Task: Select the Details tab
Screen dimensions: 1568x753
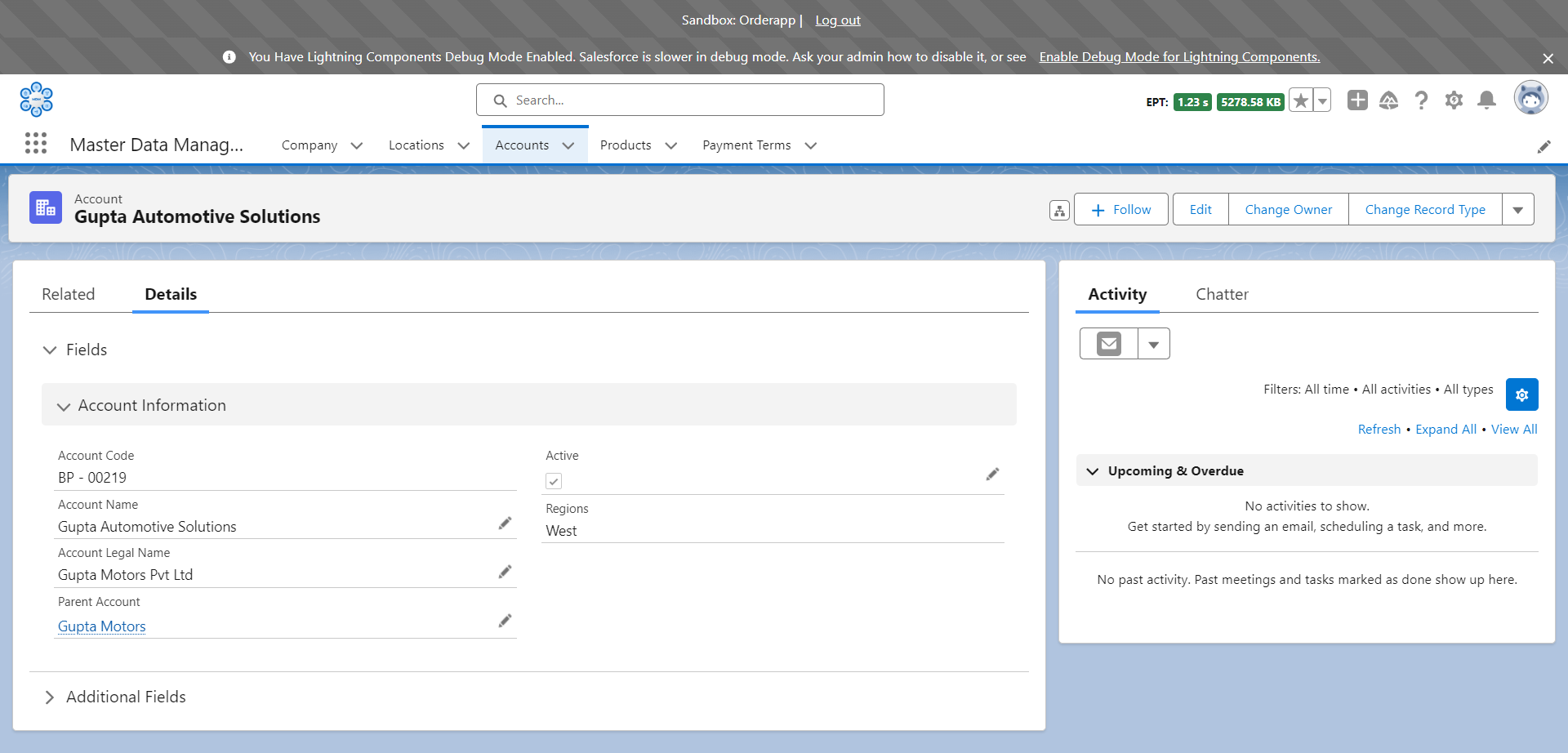Action: point(171,294)
